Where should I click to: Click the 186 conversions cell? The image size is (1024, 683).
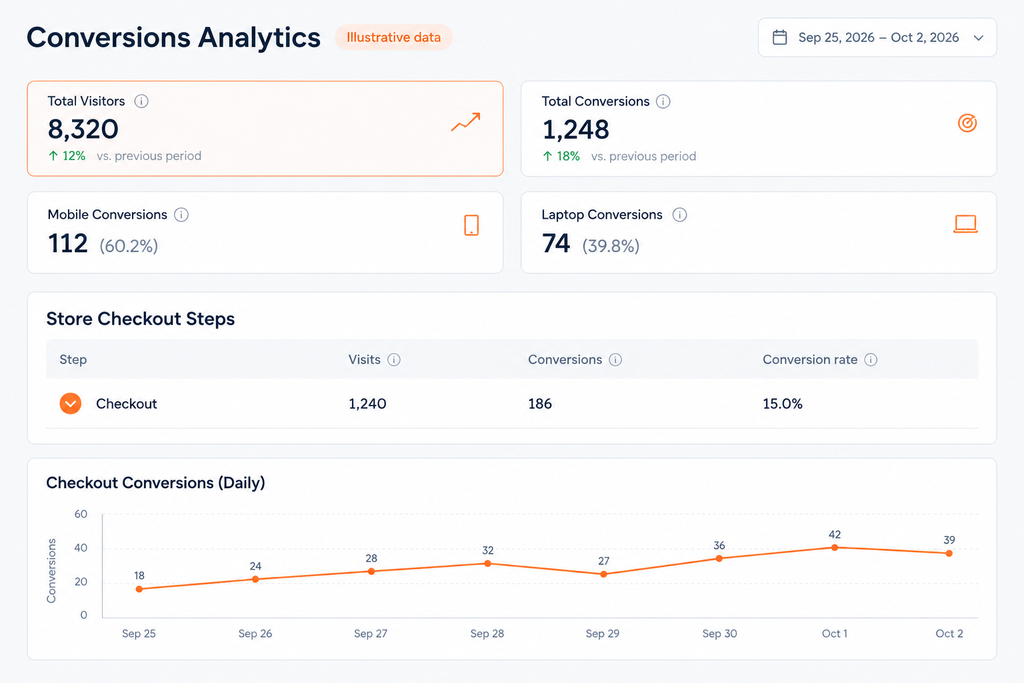tap(540, 404)
